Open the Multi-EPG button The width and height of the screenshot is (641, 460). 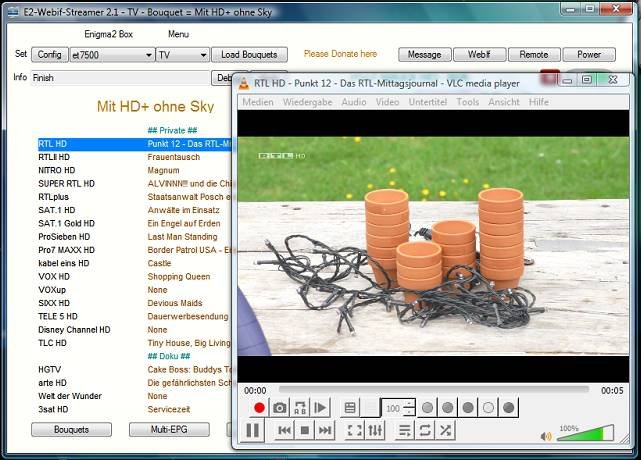pos(169,430)
